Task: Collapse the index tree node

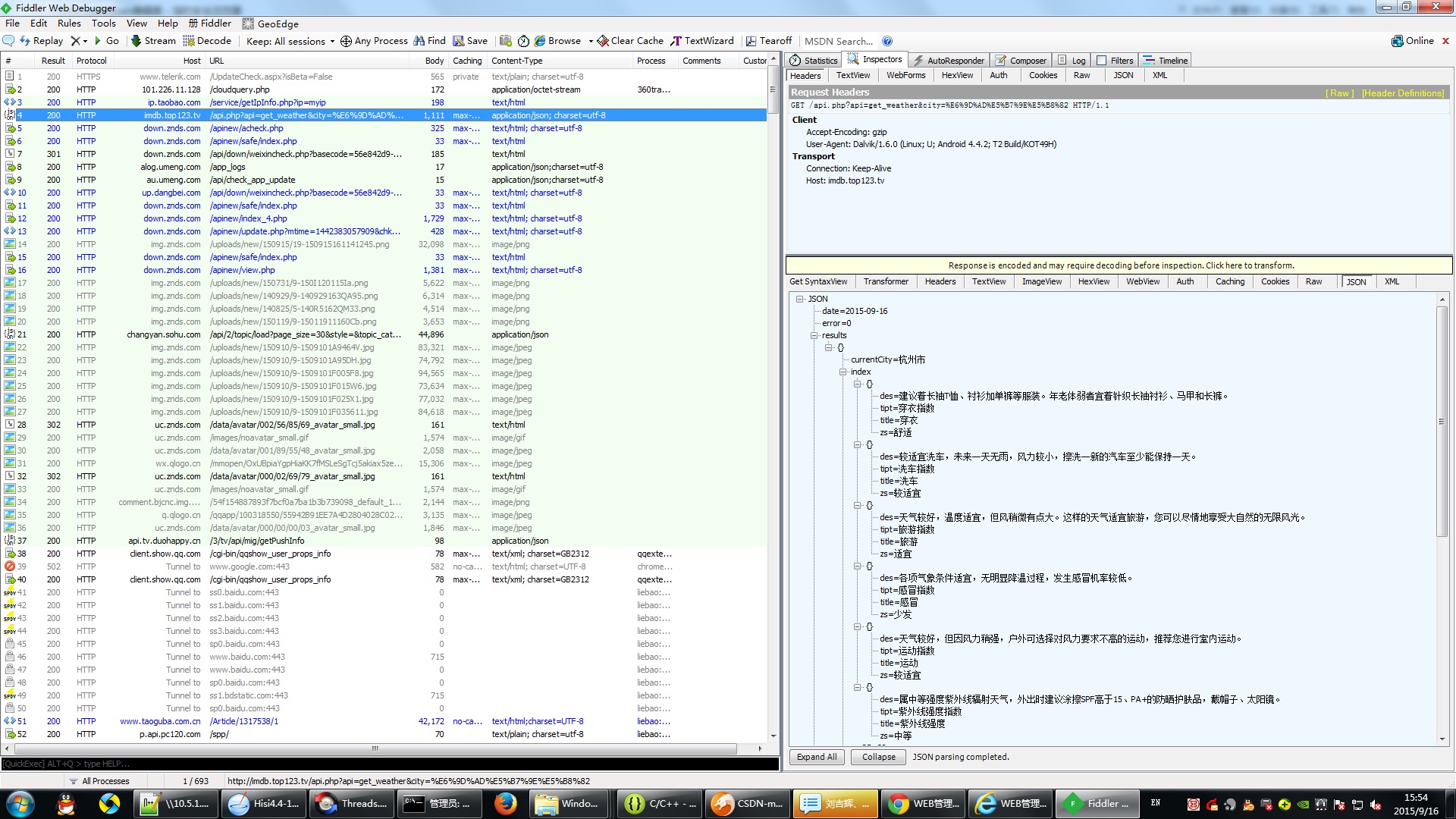Action: tap(843, 372)
